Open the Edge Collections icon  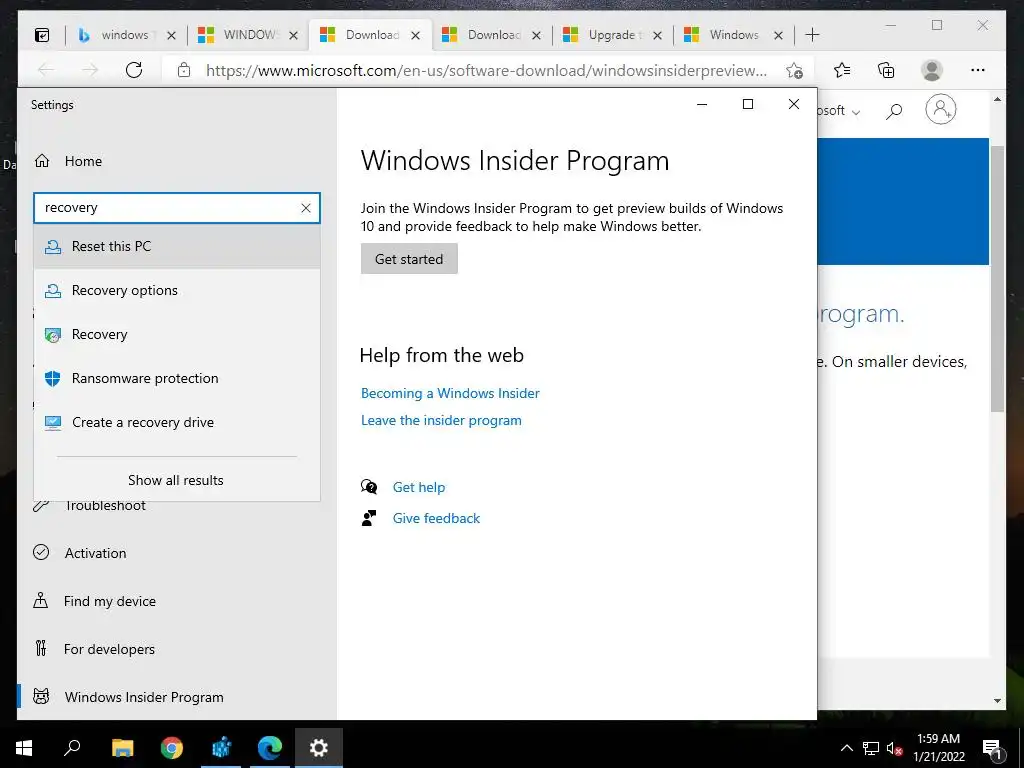point(886,70)
